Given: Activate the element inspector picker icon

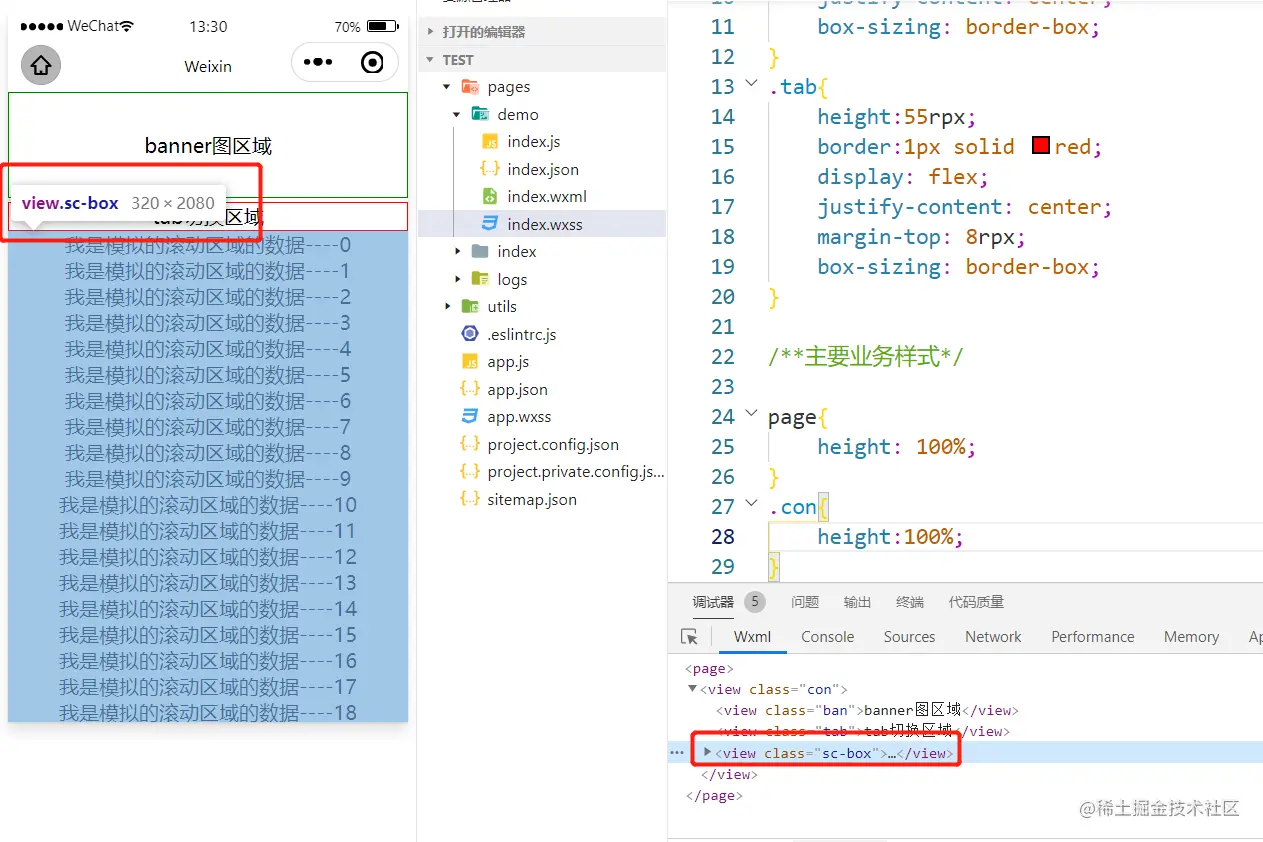Looking at the screenshot, I should click(x=689, y=637).
